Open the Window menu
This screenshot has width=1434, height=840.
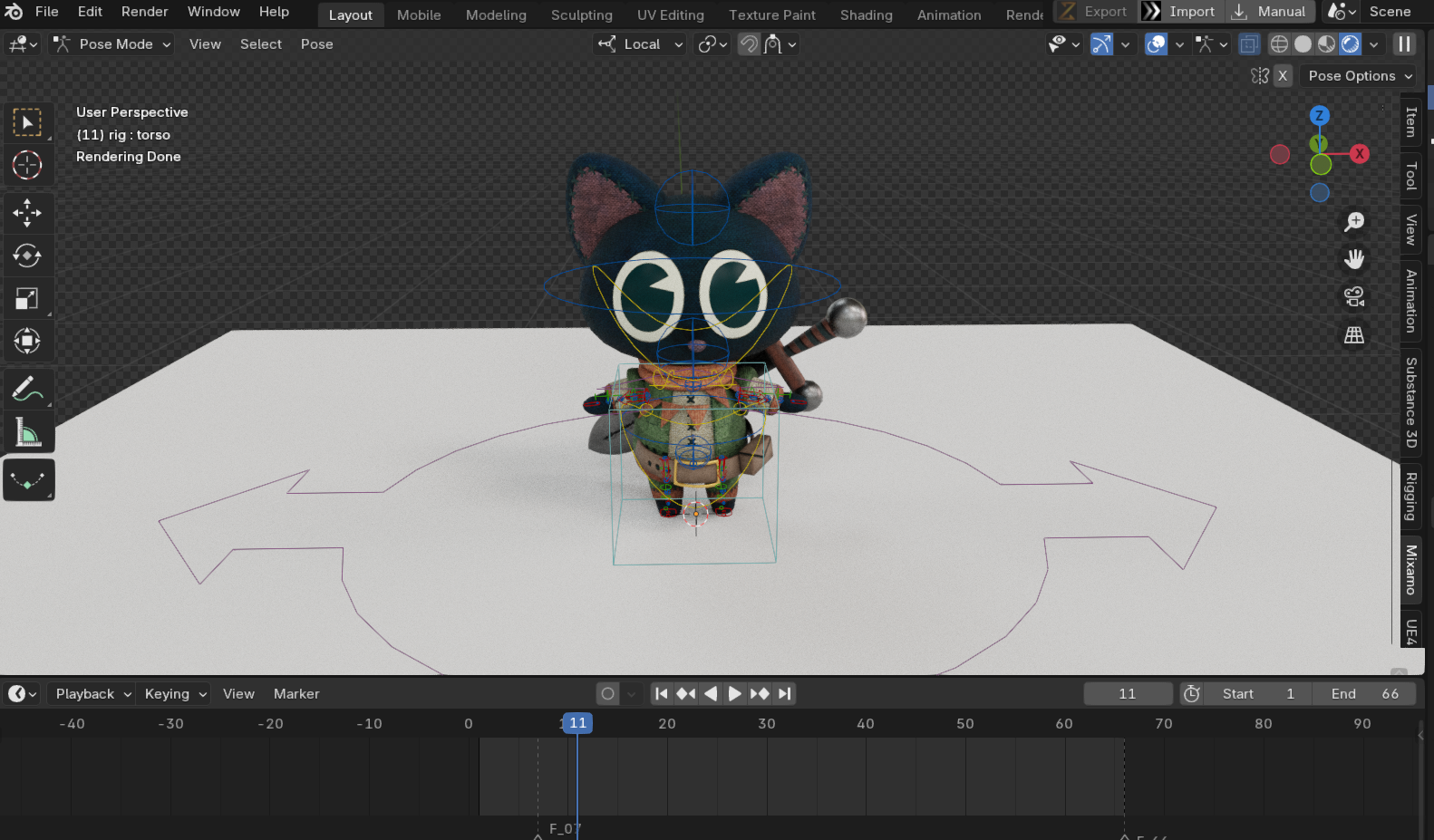click(x=214, y=12)
